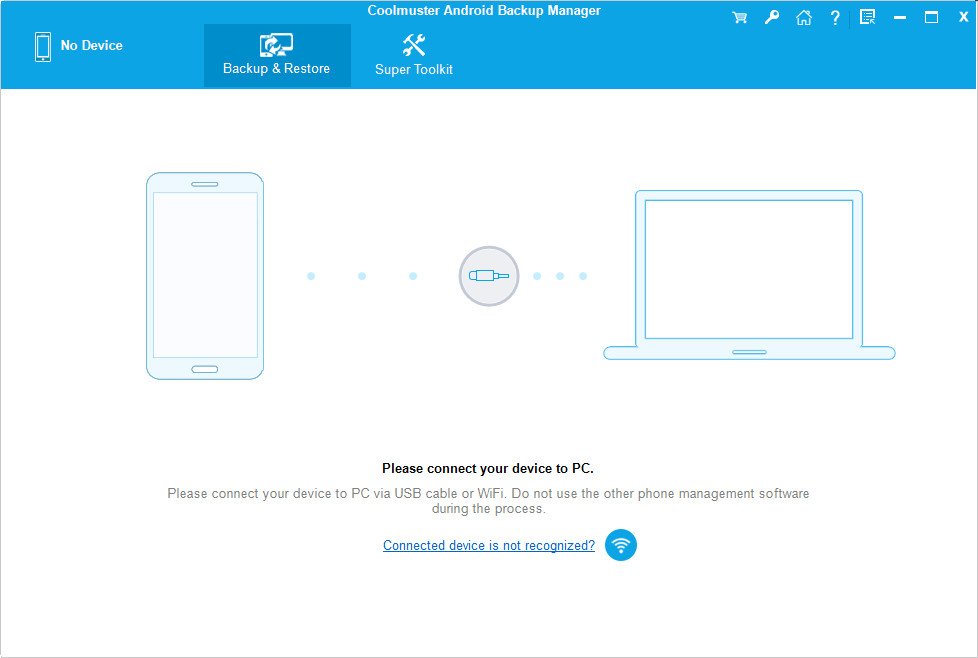
Task: Open the shopping cart purchase icon
Action: point(739,17)
